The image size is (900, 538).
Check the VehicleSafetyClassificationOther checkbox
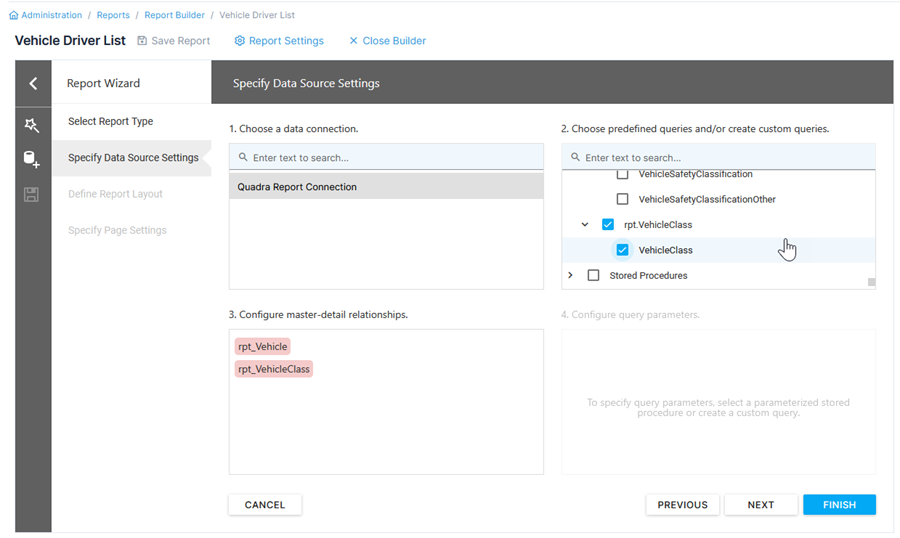622,199
